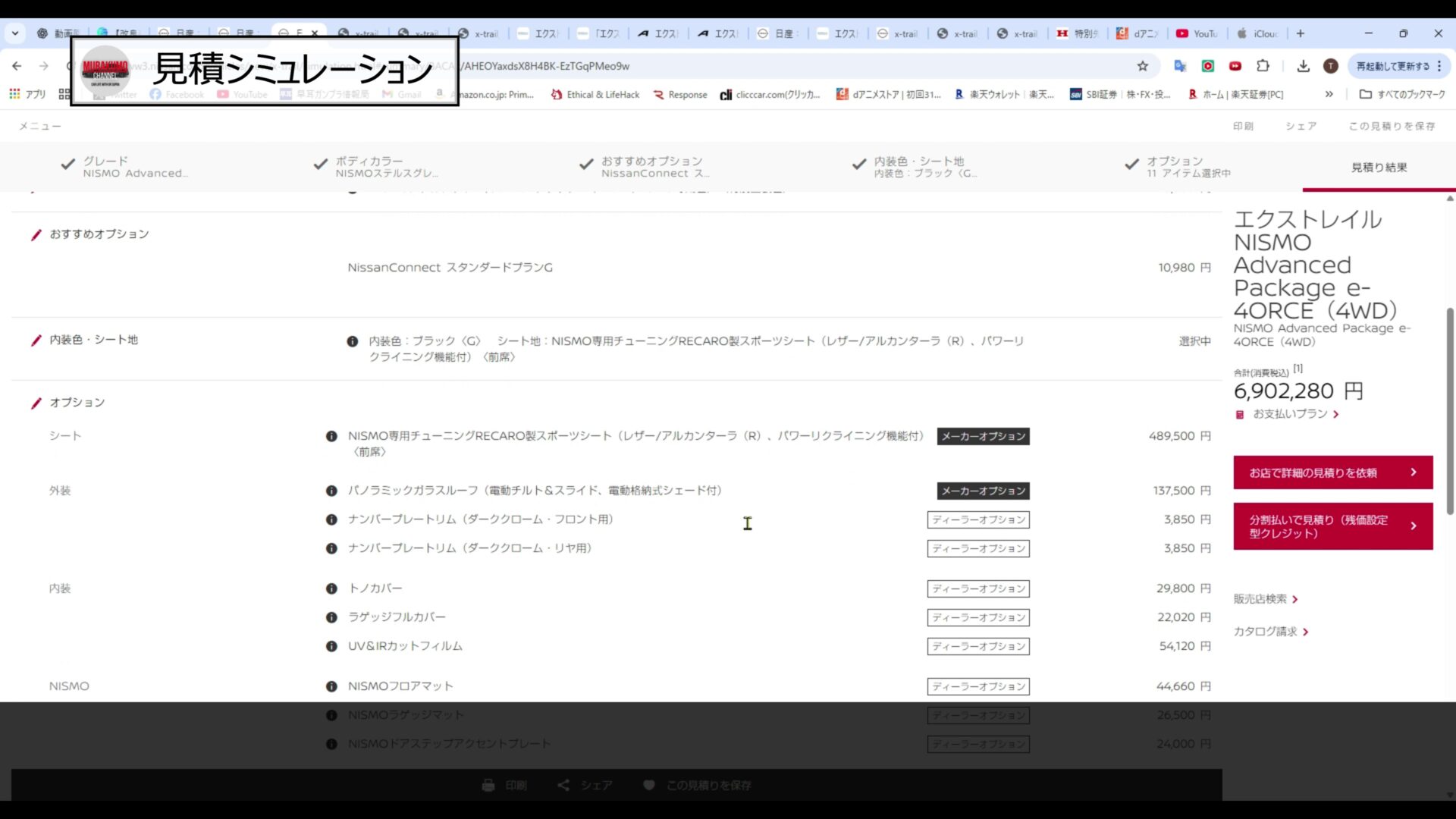
Task: Open the extensions puzzle icon
Action: point(1263,66)
